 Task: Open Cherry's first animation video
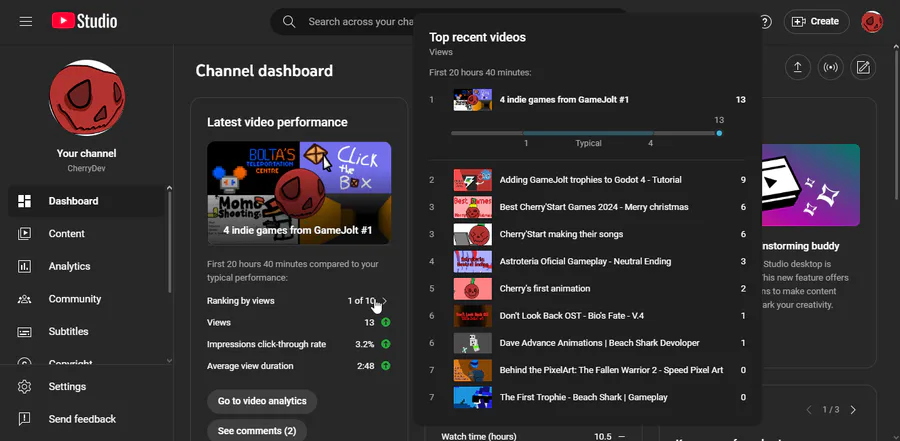point(587,288)
